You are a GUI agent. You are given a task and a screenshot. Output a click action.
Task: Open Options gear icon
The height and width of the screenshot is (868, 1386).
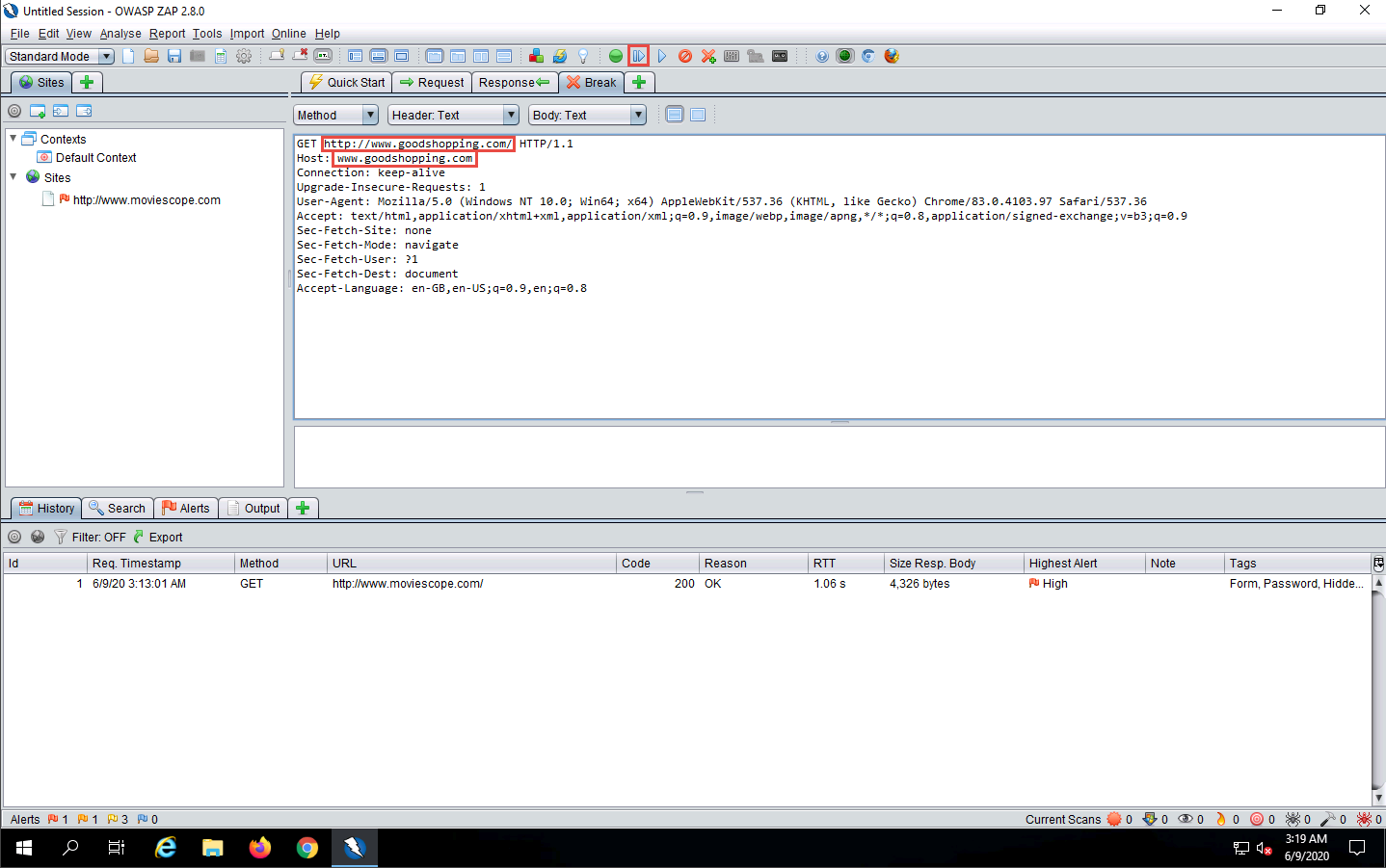tap(244, 56)
